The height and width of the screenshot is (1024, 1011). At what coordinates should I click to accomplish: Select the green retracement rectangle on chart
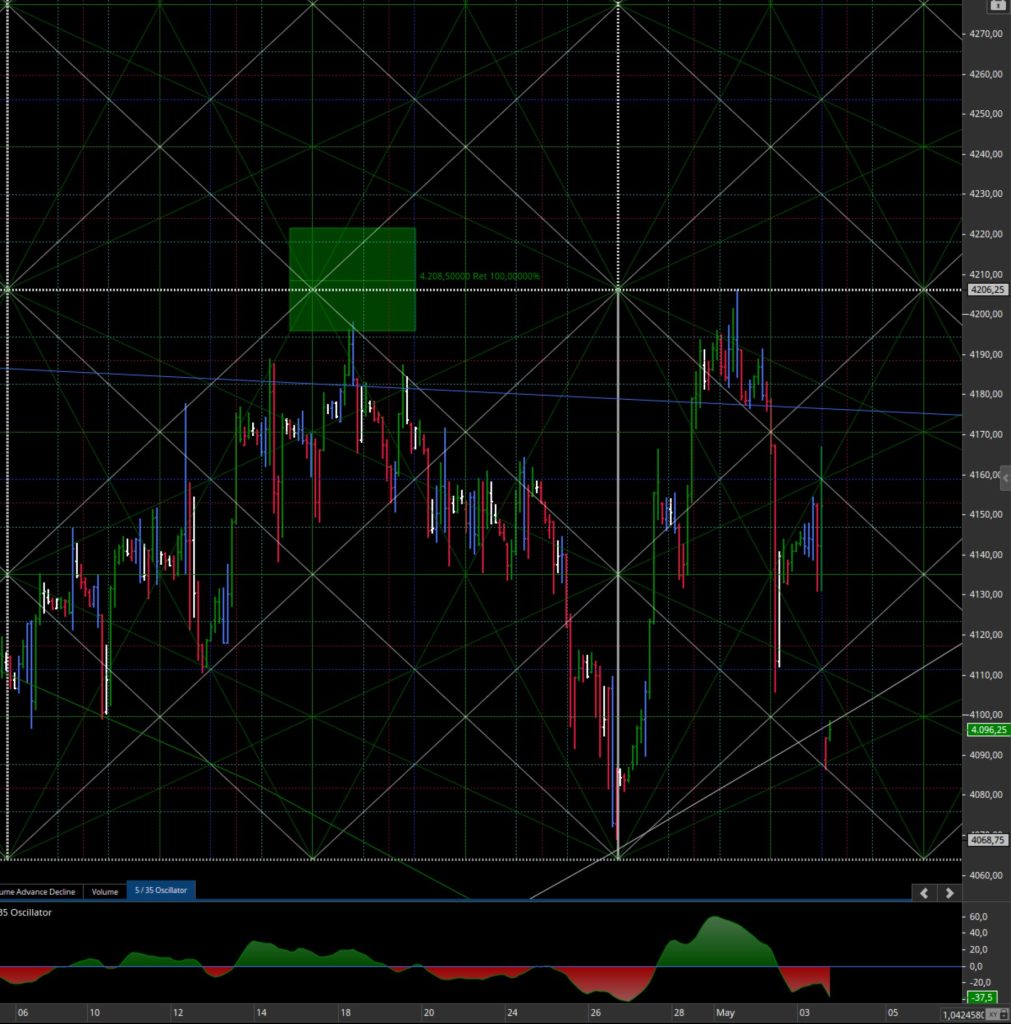point(352,280)
